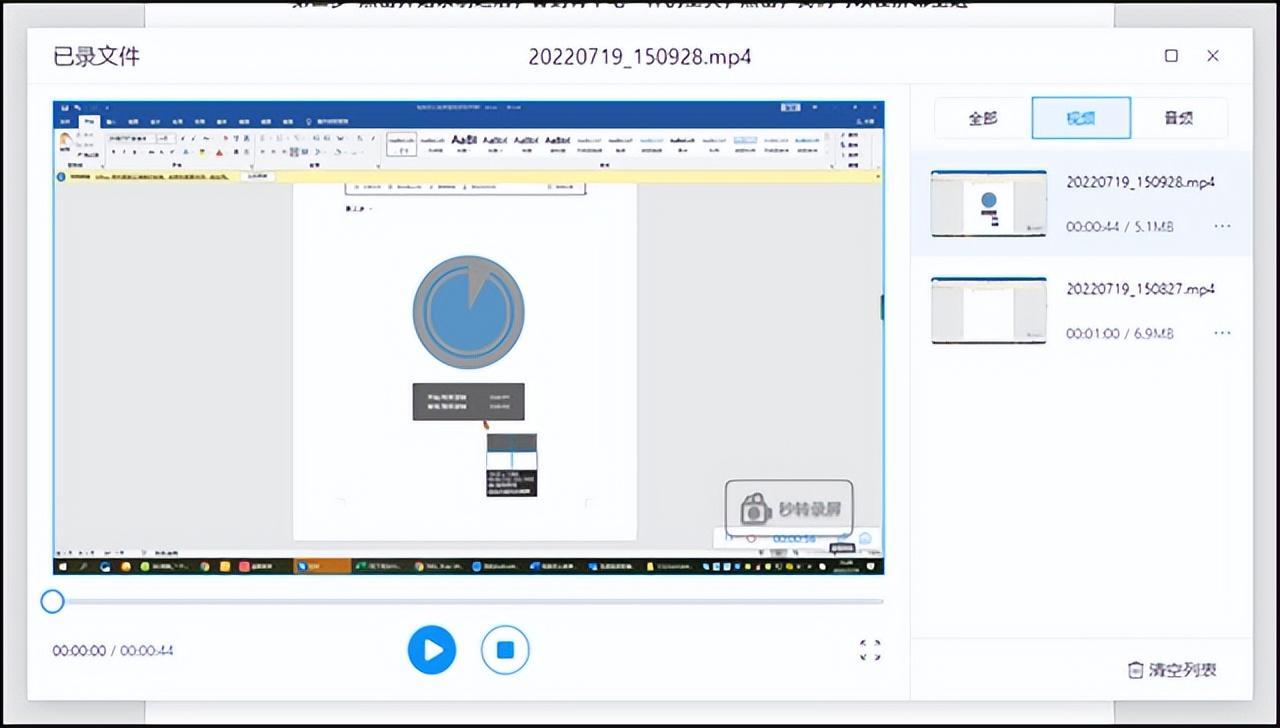Screen dimensions: 1280x728
Task: Click the 00:00:00 / 00:00:44 time display
Action: pos(113,651)
